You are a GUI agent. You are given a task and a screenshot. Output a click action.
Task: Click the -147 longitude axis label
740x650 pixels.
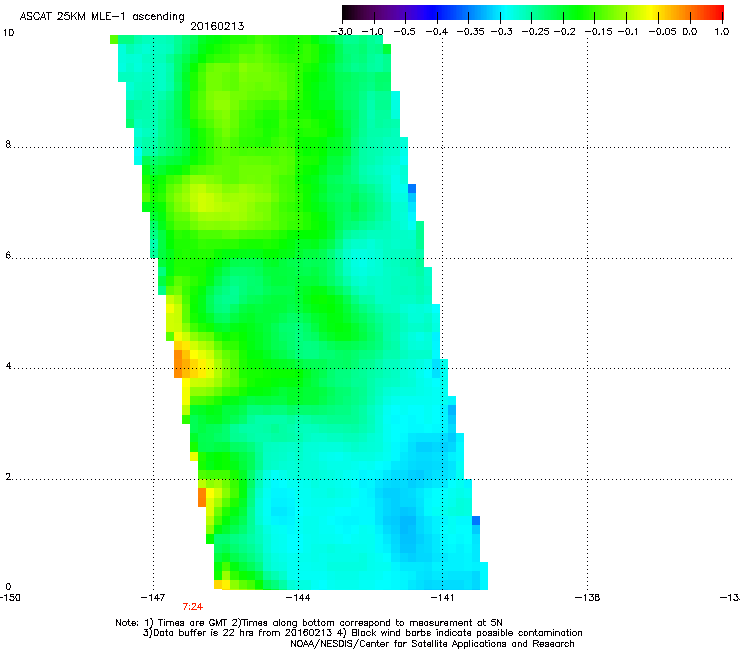tap(153, 598)
